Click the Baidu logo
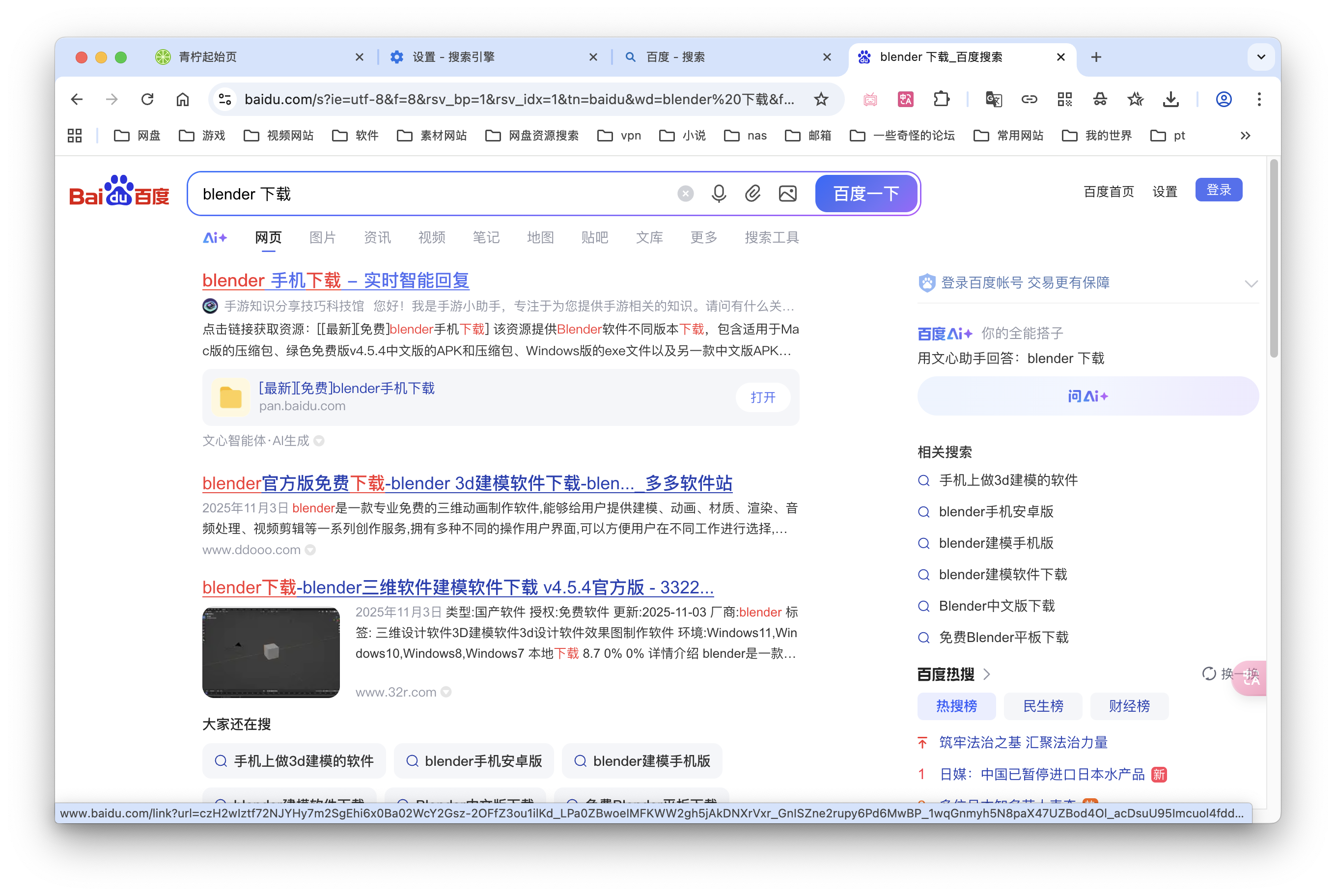The image size is (1336, 896). pos(119,192)
